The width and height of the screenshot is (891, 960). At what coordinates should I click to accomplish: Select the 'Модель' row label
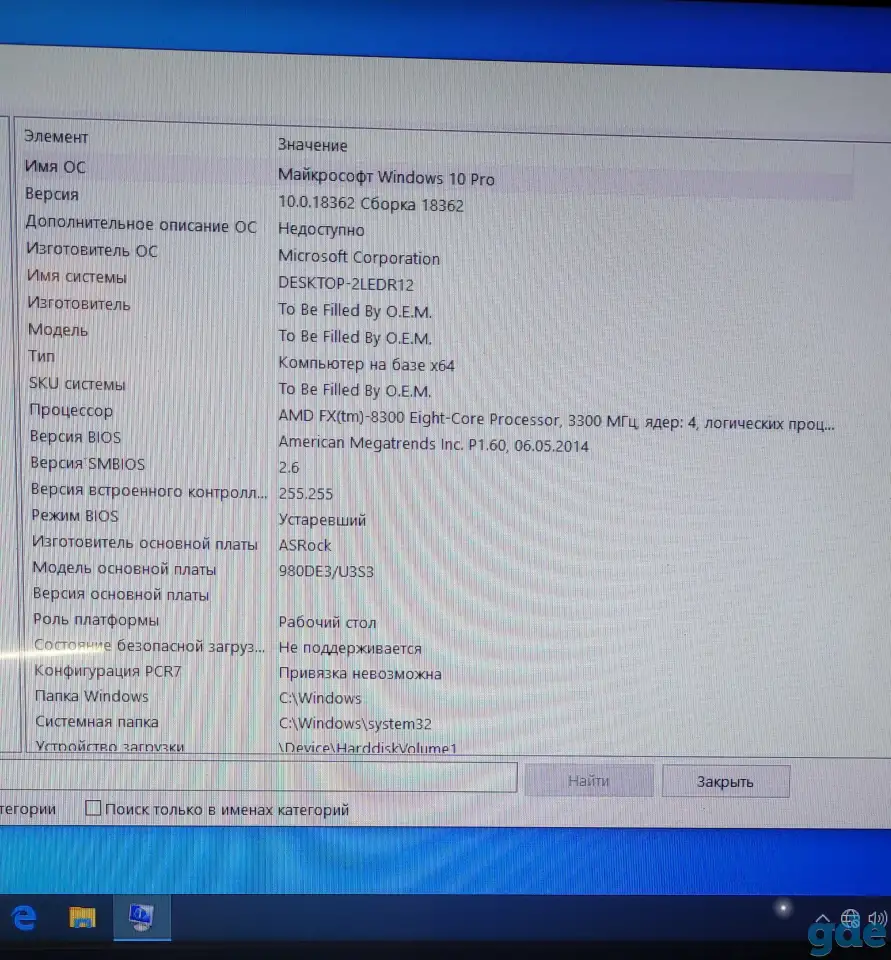point(58,329)
